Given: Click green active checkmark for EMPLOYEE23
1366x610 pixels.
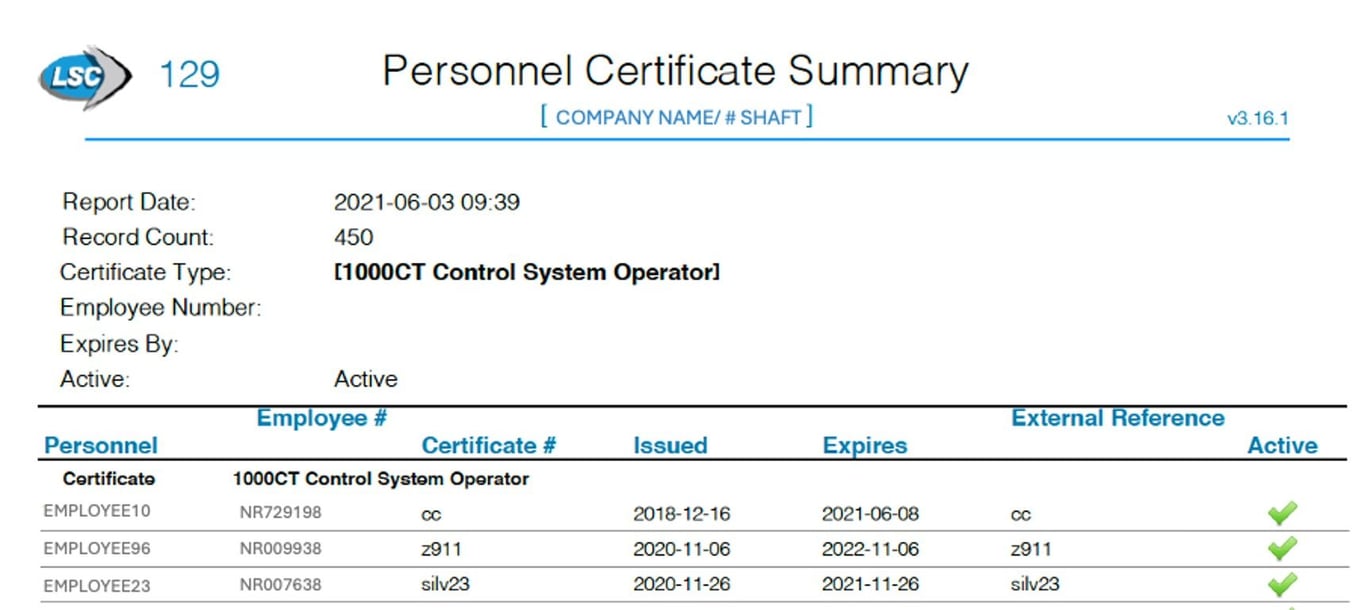Looking at the screenshot, I should click(x=1281, y=584).
